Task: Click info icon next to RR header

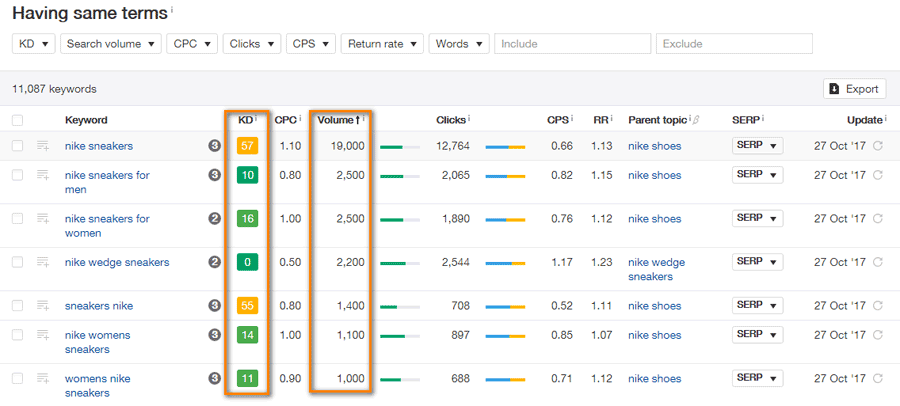Action: click(x=611, y=118)
